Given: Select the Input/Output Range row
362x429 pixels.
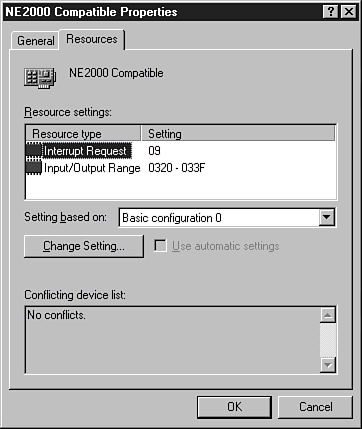Looking at the screenshot, I should pos(181,168).
